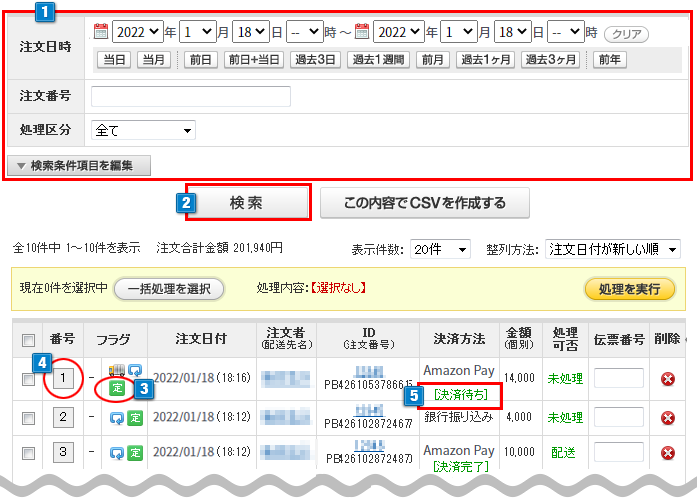Click blue repeat flag icon in row 1
This screenshot has height=500, width=698.
point(135,370)
